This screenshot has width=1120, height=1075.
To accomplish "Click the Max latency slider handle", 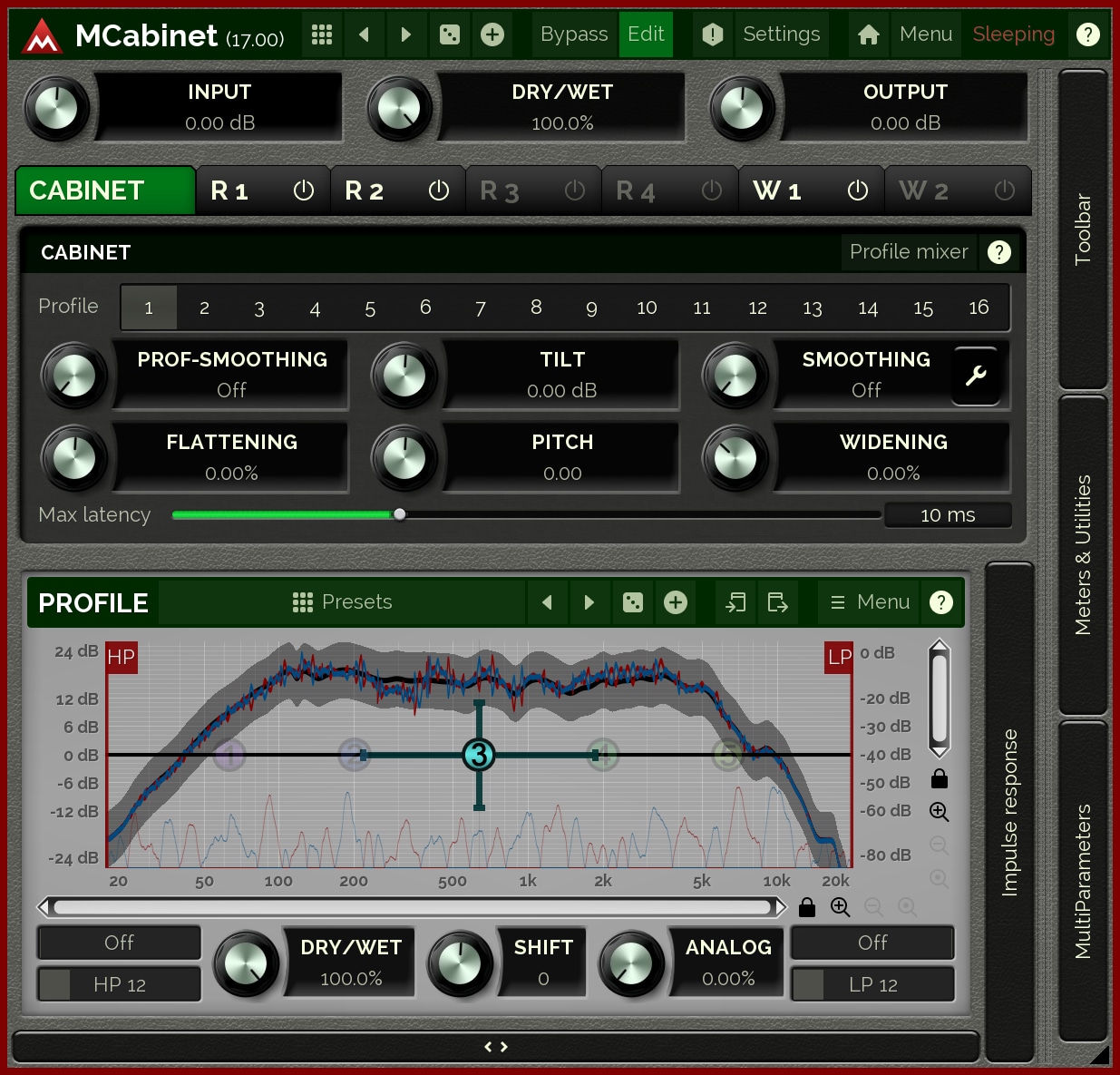I will pyautogui.click(x=399, y=514).
